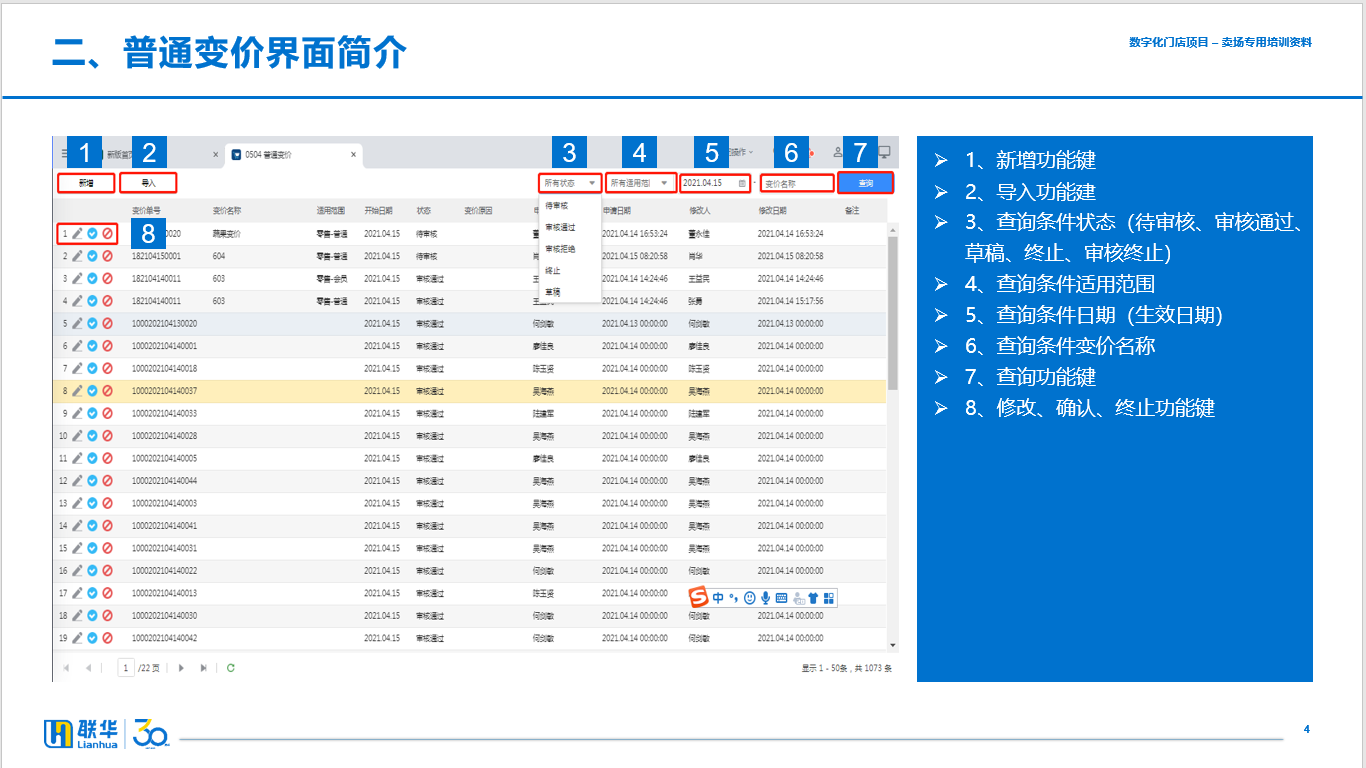Confirm row 12 with the blue checkmark icon
The height and width of the screenshot is (768, 1366).
92,481
